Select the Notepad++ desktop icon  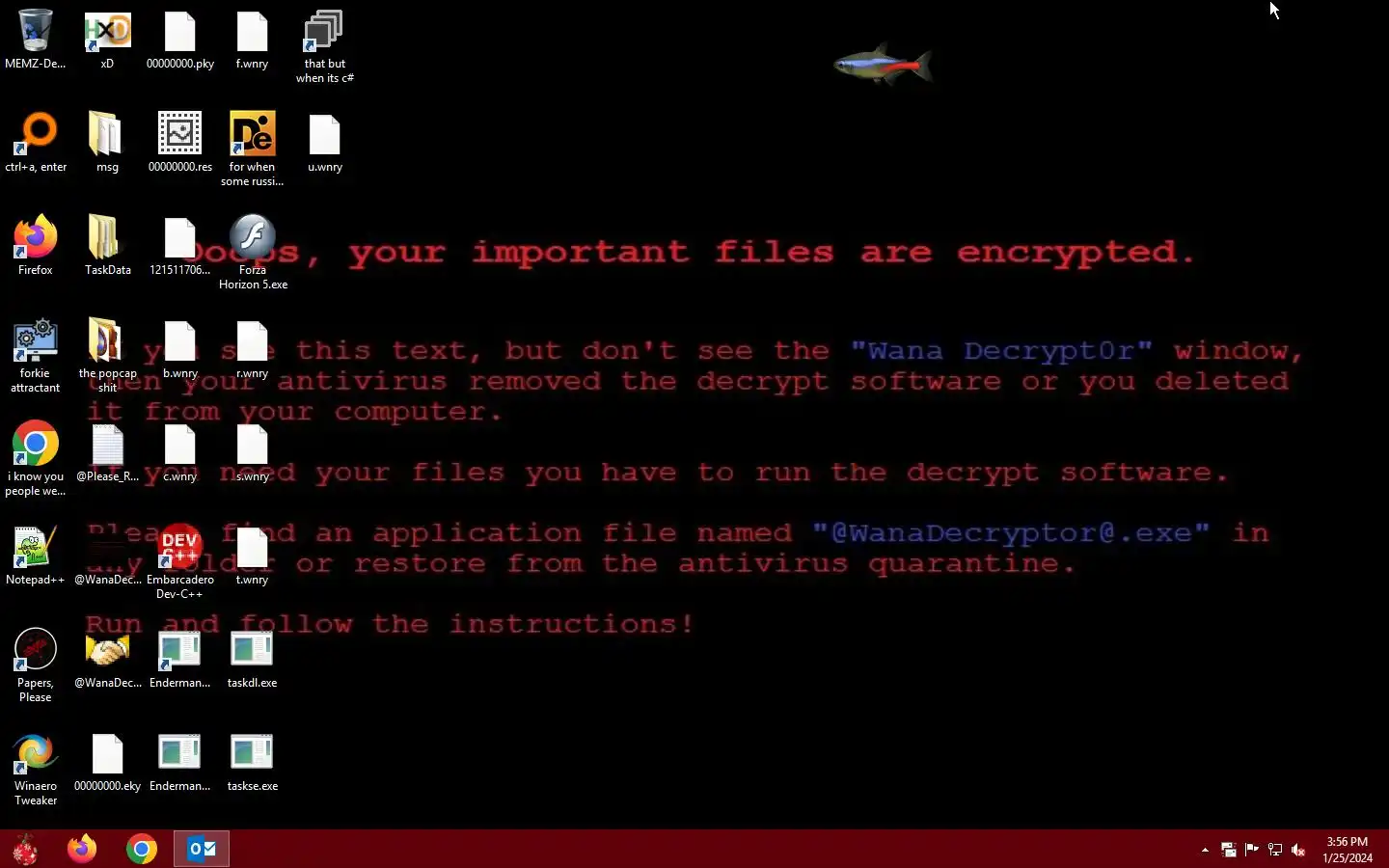[36, 556]
